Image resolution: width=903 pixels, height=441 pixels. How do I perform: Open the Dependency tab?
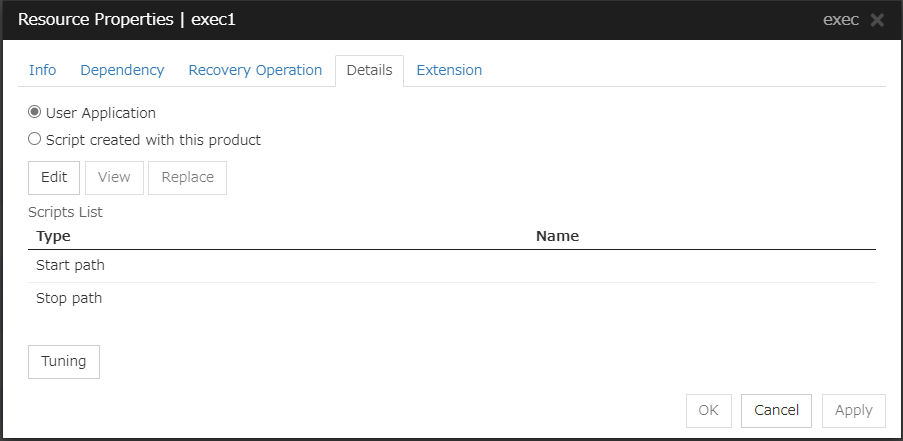(122, 70)
